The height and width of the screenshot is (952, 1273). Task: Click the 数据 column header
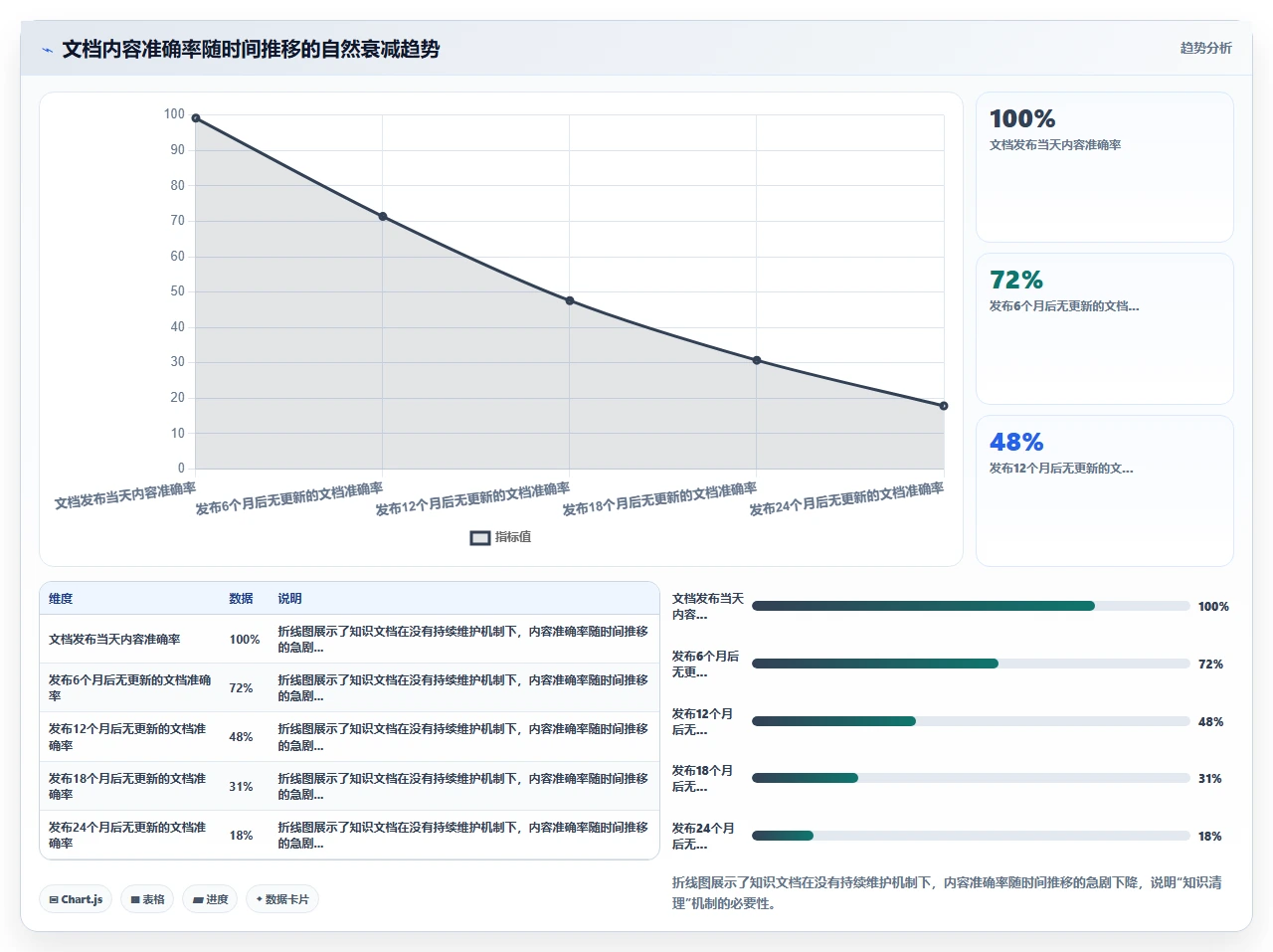241,599
